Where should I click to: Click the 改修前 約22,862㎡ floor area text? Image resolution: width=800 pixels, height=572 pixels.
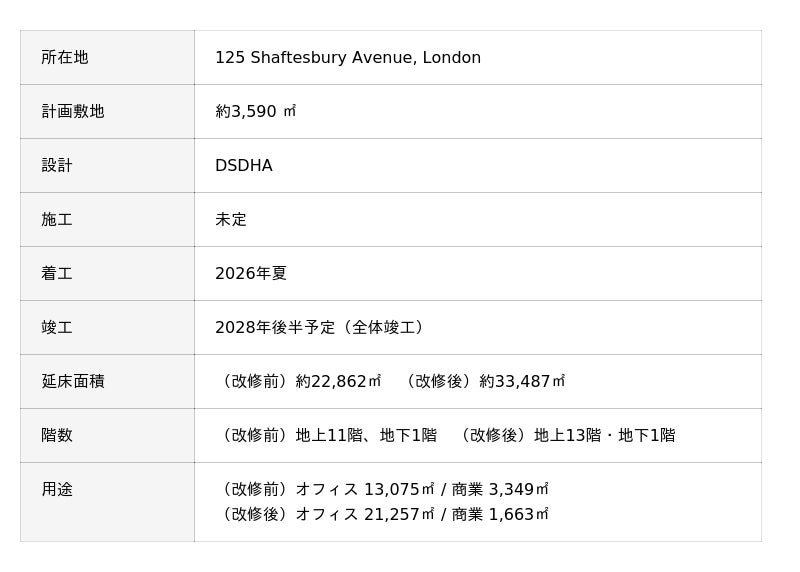pos(299,382)
